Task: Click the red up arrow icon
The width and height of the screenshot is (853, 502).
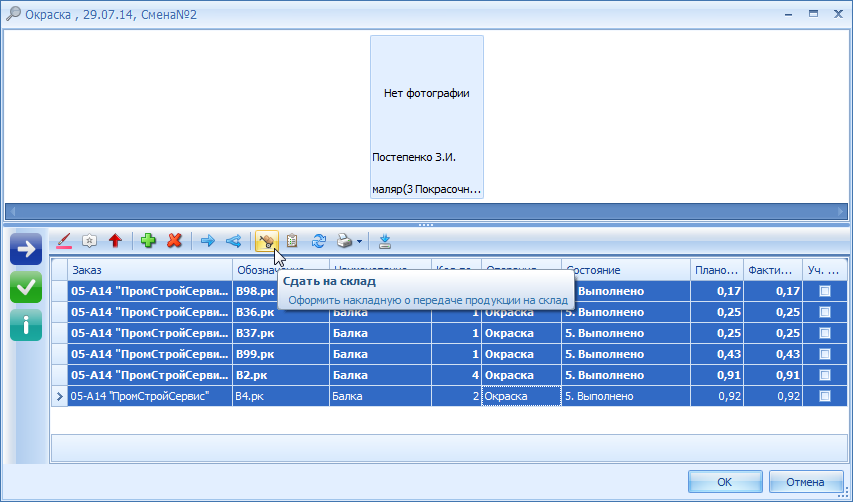Action: [115, 241]
